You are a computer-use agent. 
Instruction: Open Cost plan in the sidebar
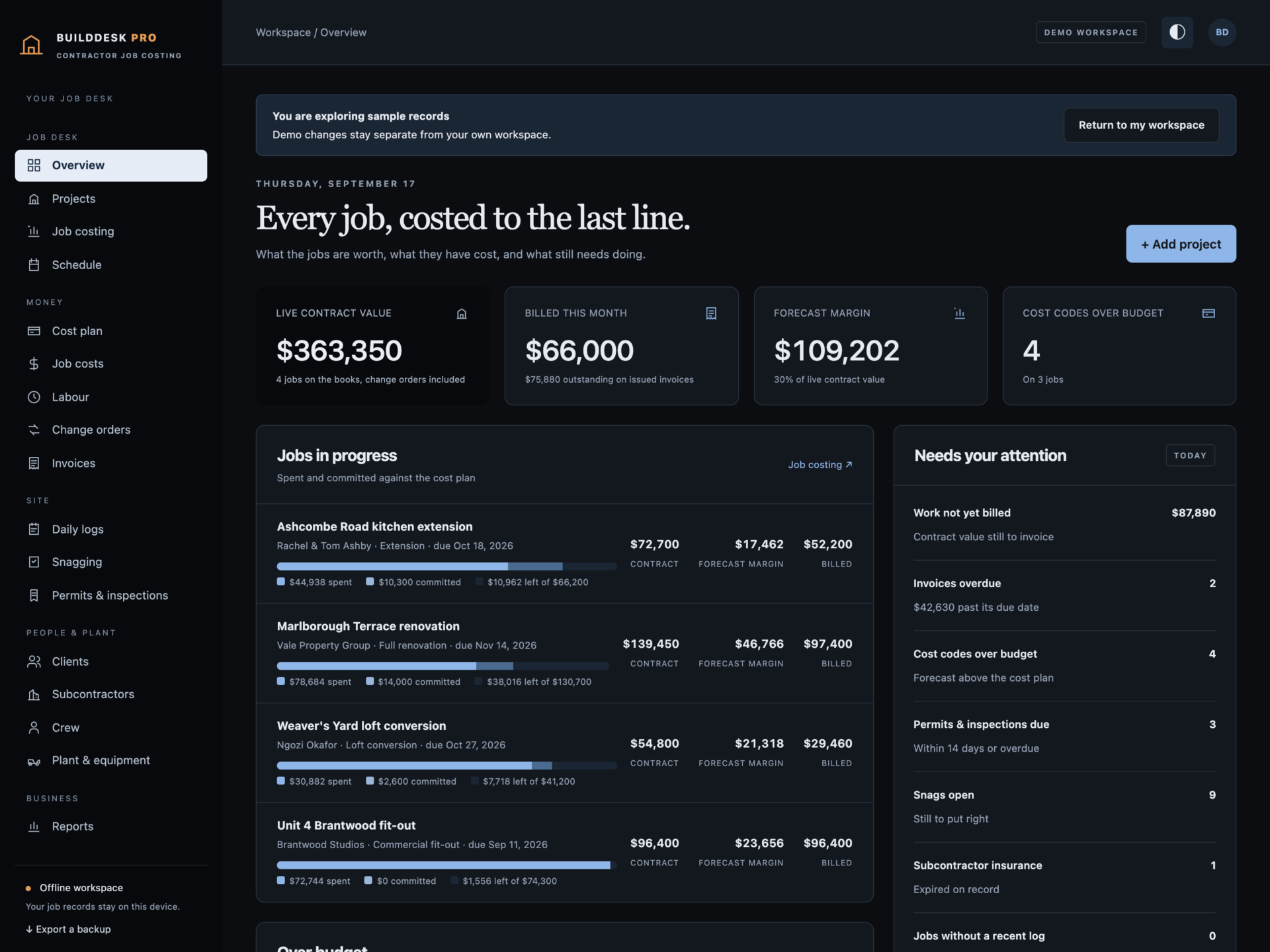111,331
